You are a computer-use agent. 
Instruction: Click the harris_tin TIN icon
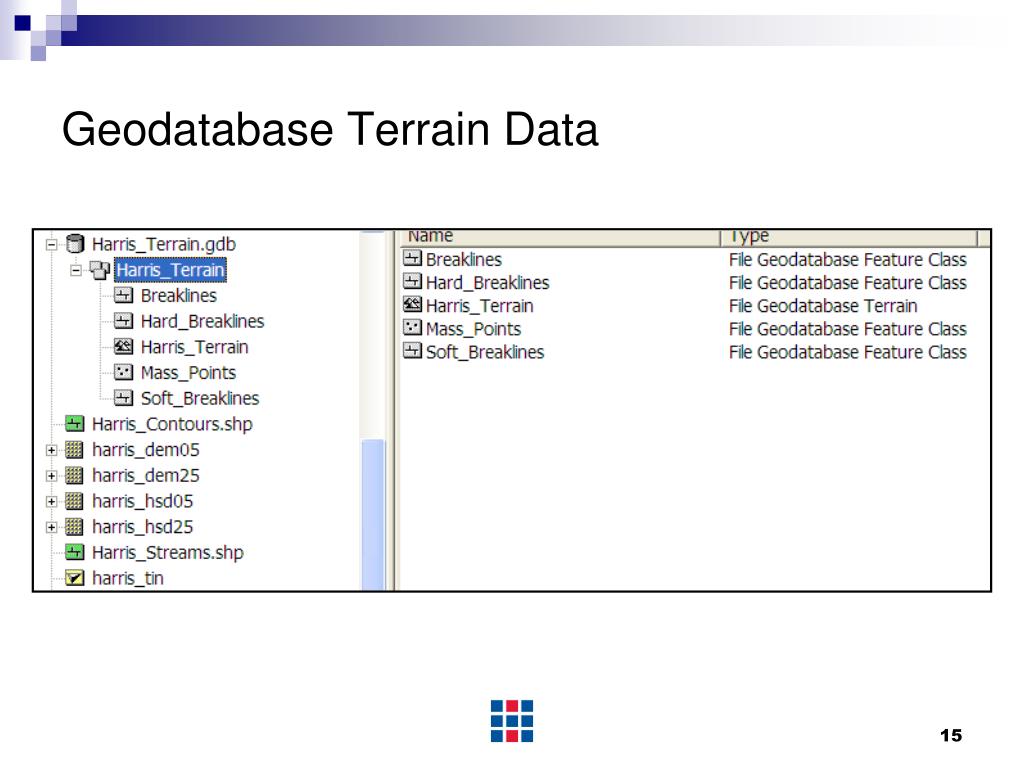[x=74, y=578]
